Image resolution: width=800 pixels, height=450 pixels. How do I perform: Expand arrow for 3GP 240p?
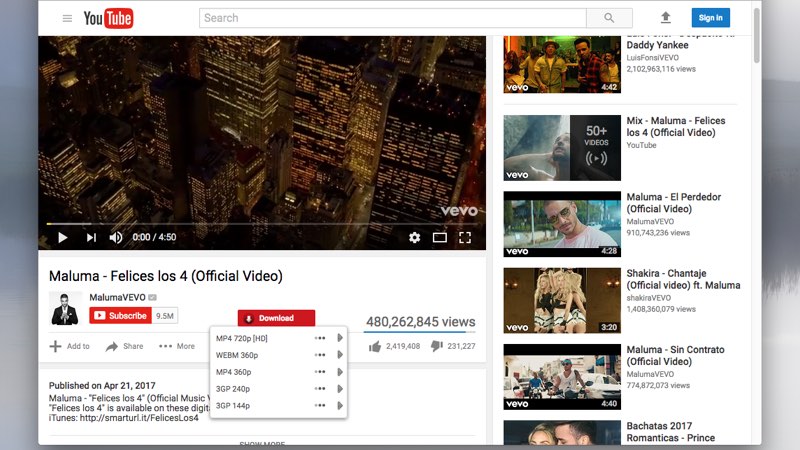pos(340,389)
